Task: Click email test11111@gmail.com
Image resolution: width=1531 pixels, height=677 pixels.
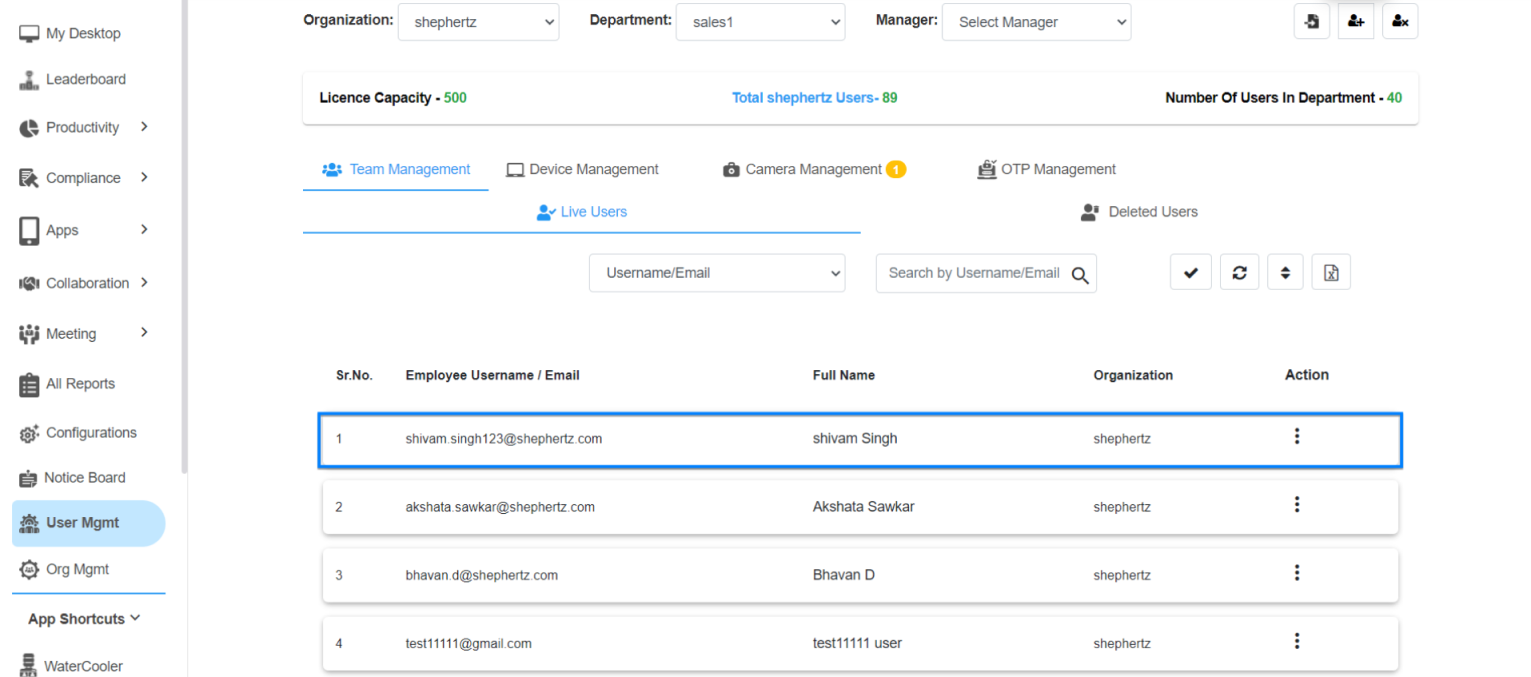Action: pos(469,644)
